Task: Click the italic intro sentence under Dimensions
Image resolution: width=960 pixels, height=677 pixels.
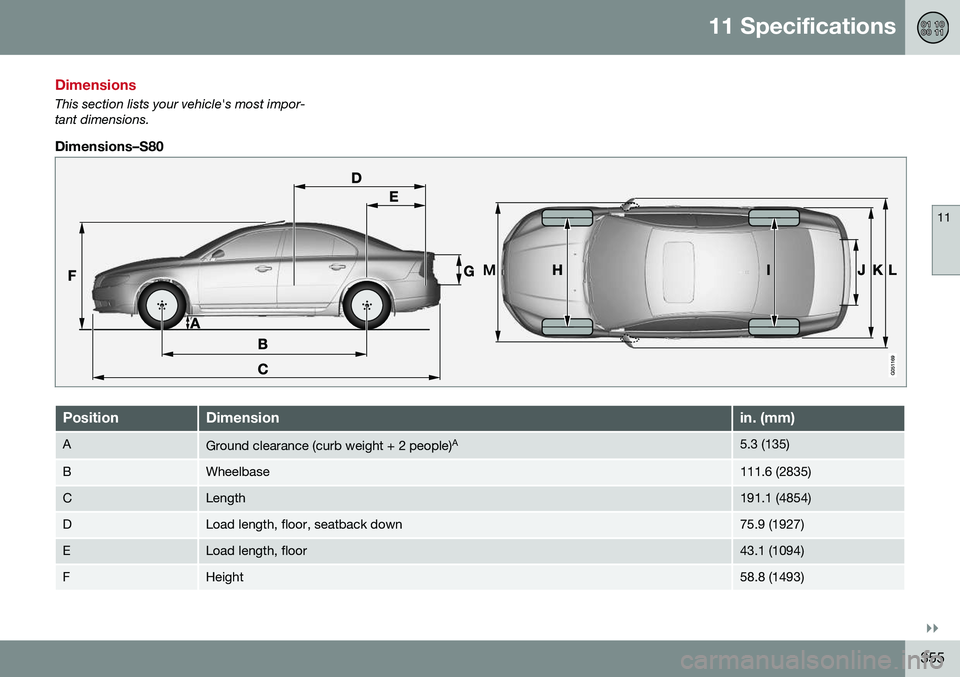Action: point(179,112)
